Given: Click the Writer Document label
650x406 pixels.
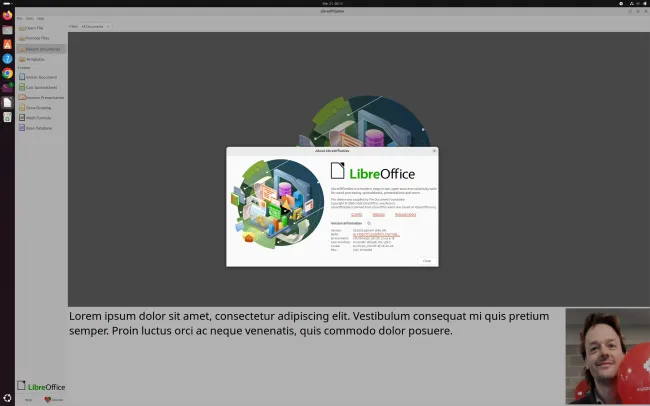Looking at the screenshot, I should tap(41, 77).
